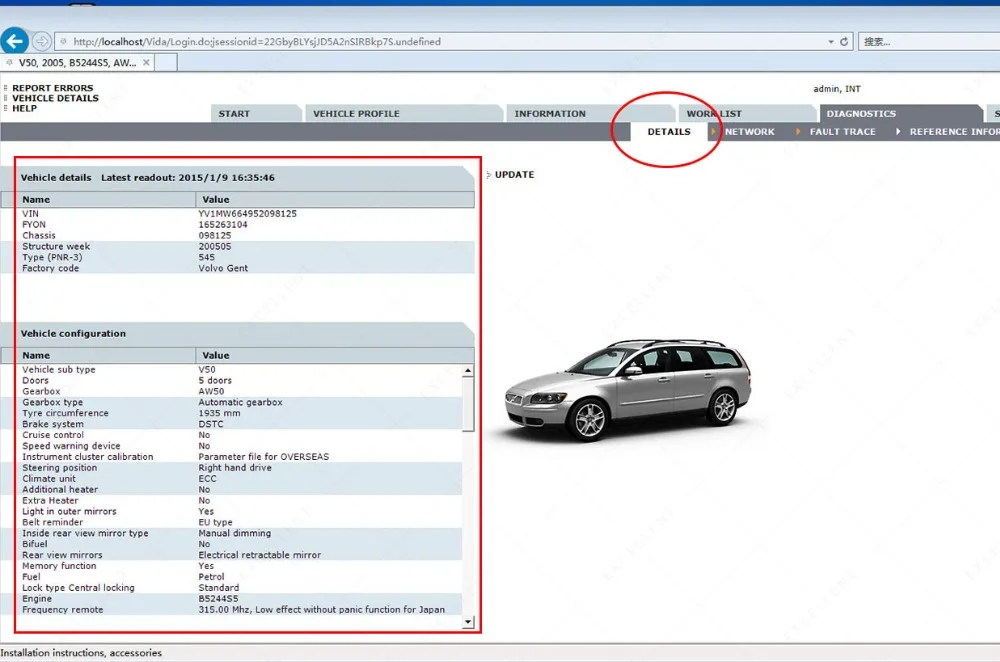The height and width of the screenshot is (662, 1000).
Task: Click the browser forward arrow button
Action: click(41, 41)
